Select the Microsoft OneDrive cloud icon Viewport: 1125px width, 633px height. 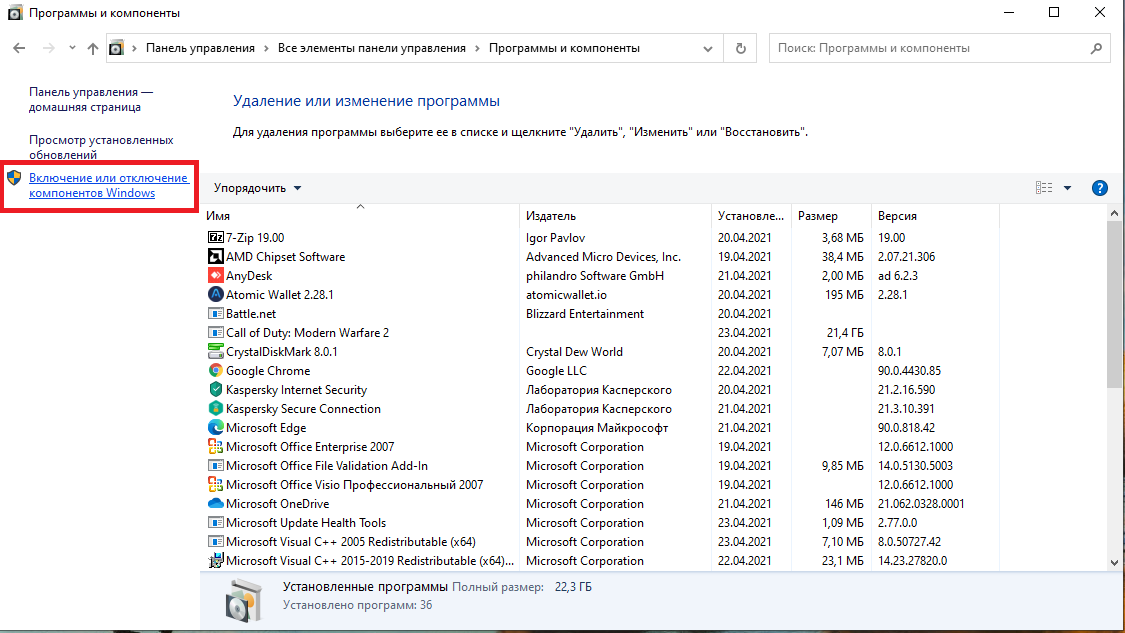coord(215,504)
